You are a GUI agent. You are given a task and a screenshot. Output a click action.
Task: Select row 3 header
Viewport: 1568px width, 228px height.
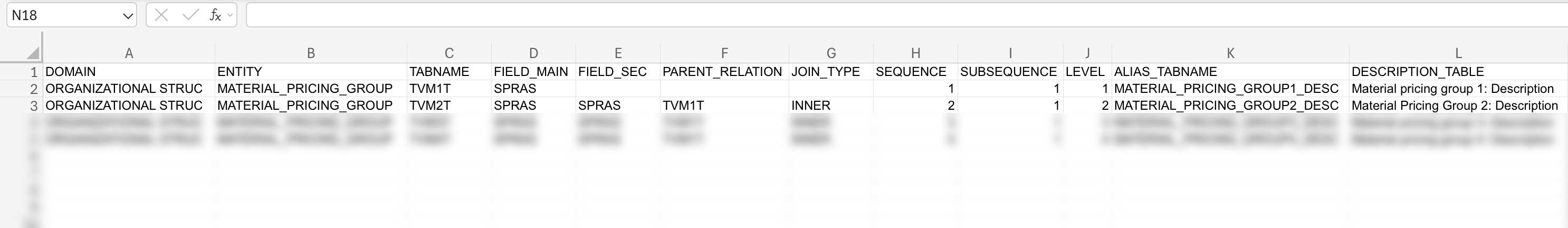coord(33,106)
